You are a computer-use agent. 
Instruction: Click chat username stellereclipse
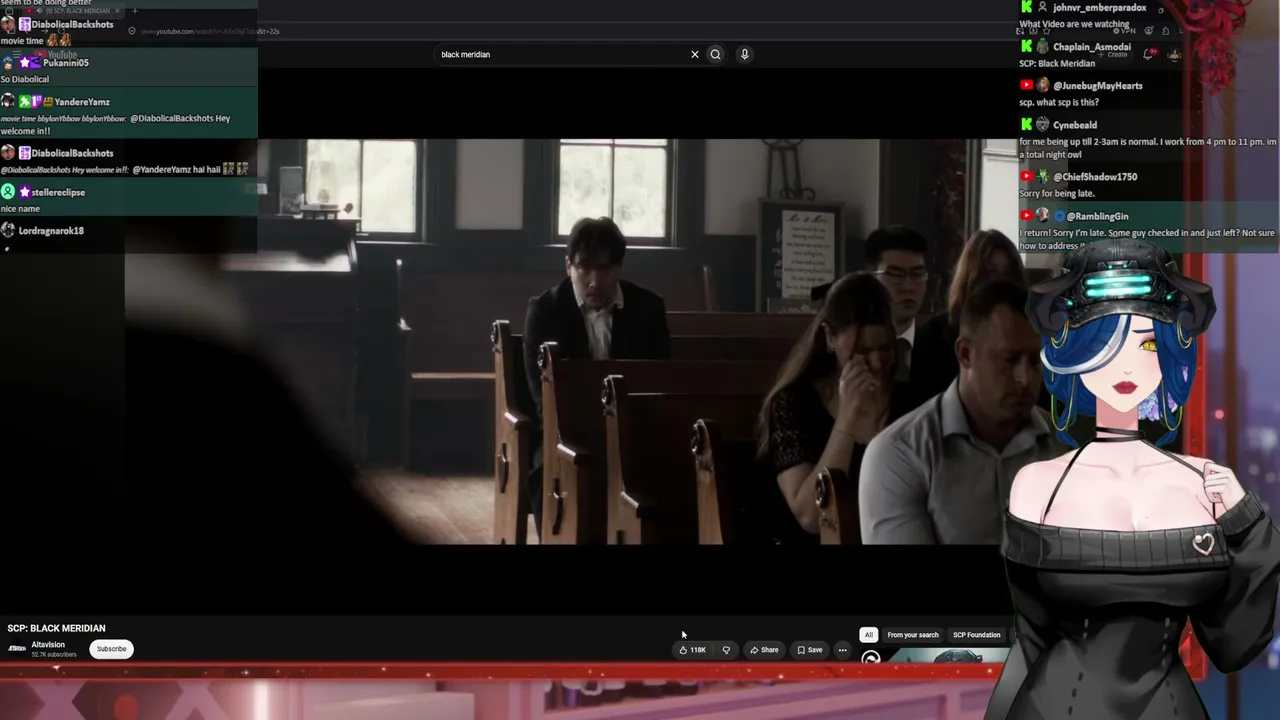pyautogui.click(x=58, y=192)
